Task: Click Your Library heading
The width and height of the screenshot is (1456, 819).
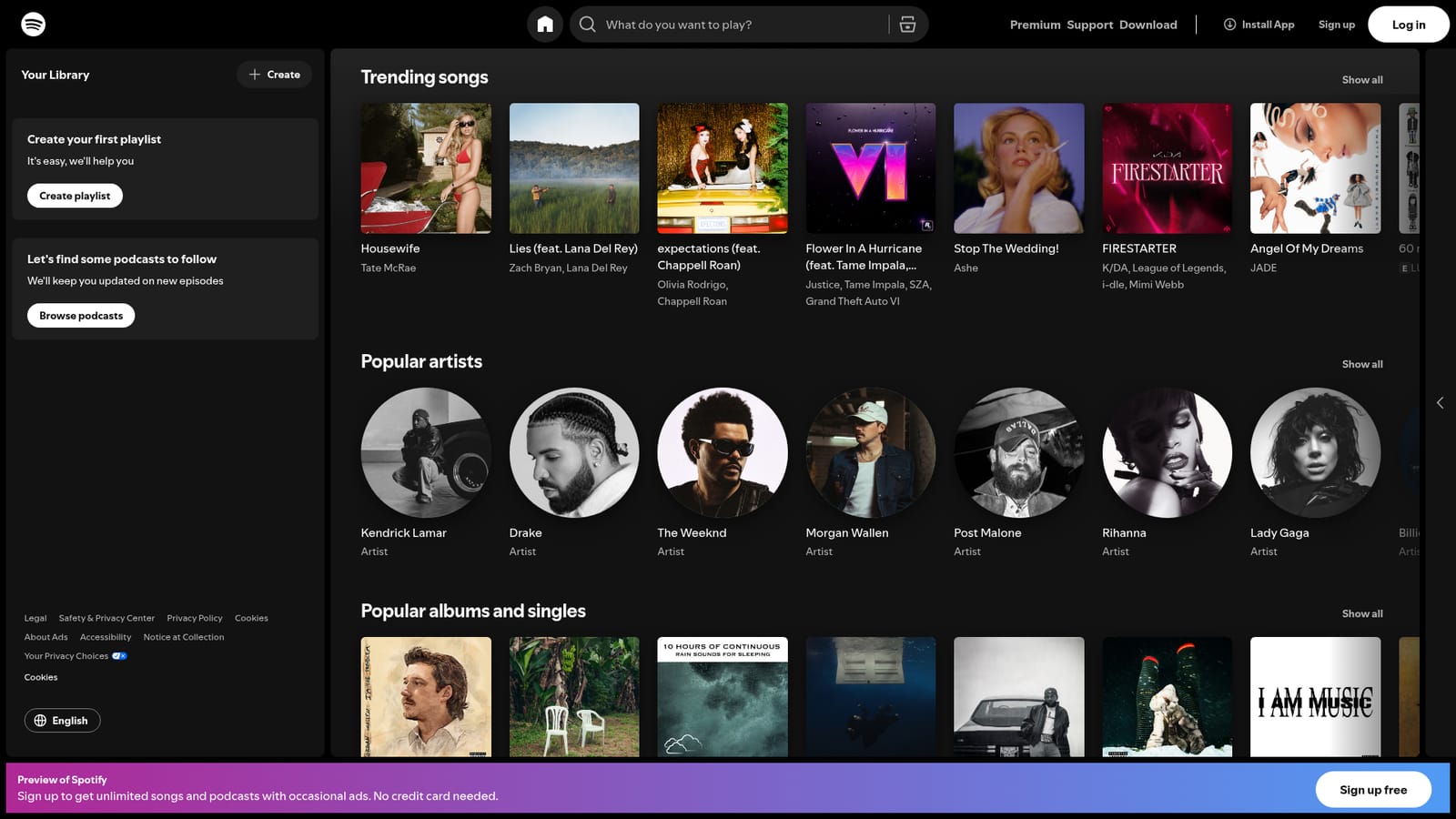Action: pyautogui.click(x=56, y=75)
